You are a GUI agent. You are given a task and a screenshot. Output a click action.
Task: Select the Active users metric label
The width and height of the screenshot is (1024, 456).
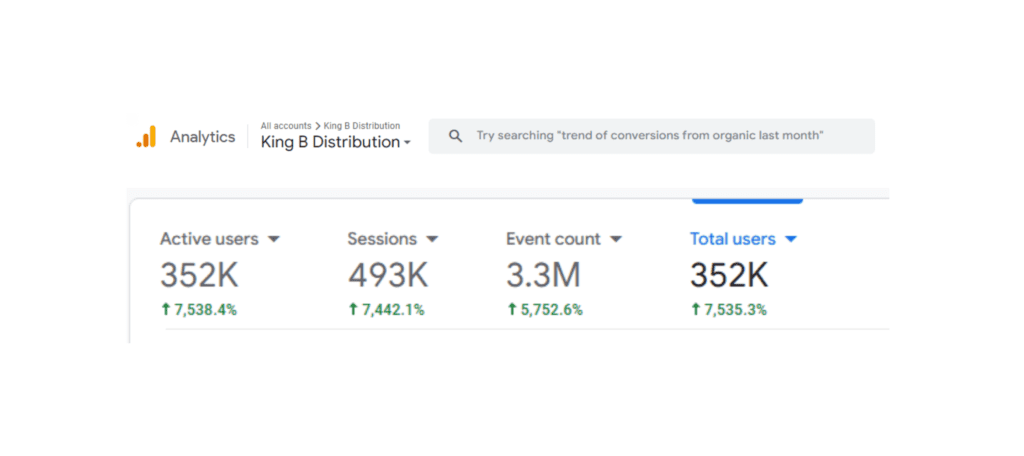(209, 239)
